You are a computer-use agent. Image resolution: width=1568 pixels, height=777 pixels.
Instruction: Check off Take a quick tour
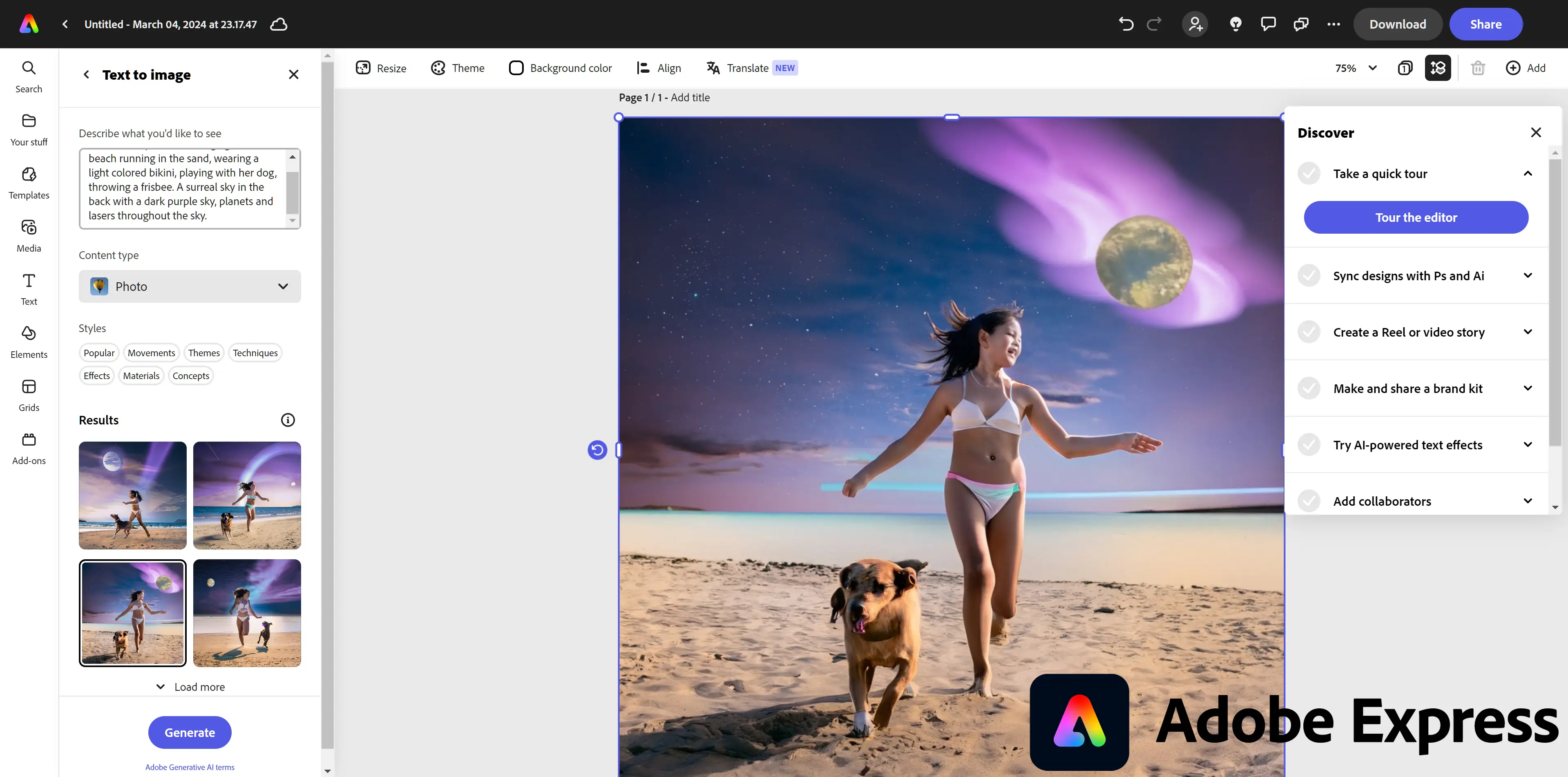click(x=1309, y=173)
